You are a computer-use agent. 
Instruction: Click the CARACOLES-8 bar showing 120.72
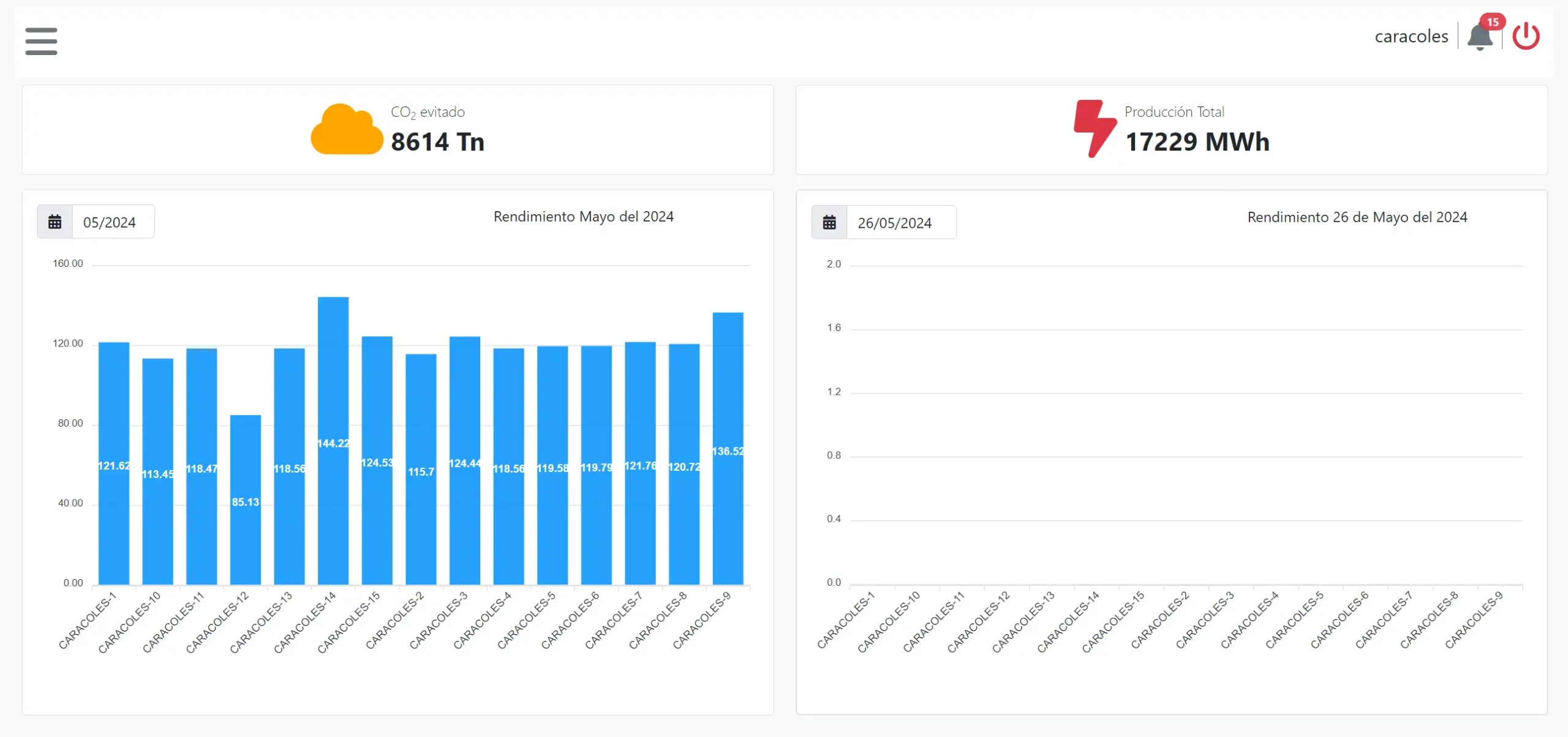pos(684,464)
